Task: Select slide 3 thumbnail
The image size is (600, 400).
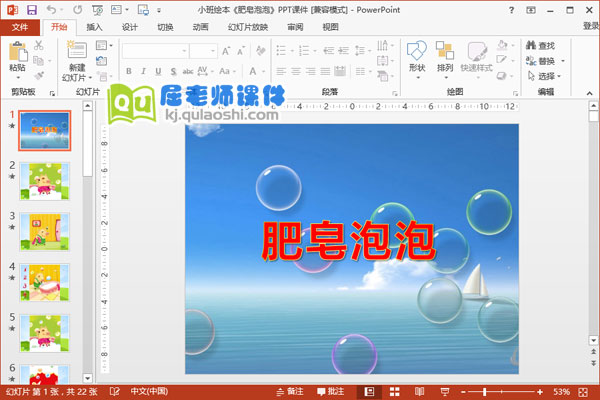Action: coord(45,232)
